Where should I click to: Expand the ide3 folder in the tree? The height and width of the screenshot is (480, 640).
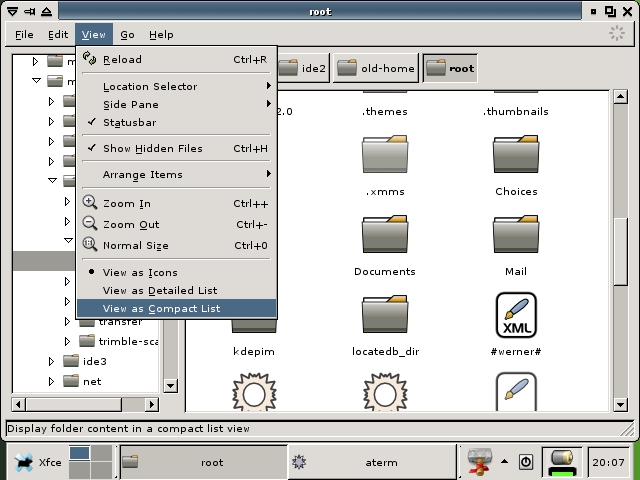52,361
